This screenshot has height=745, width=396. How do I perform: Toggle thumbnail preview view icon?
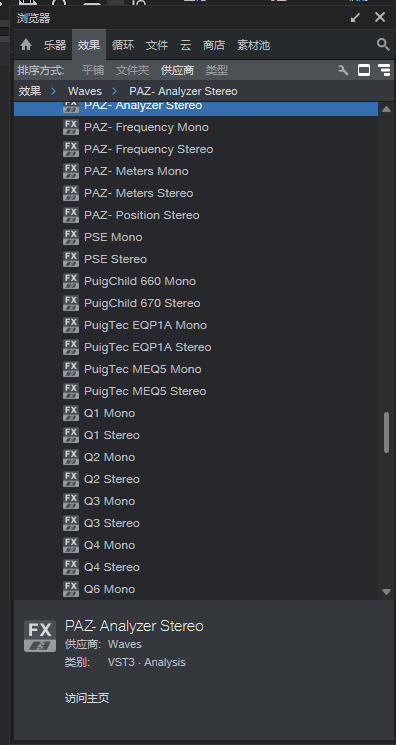point(364,70)
